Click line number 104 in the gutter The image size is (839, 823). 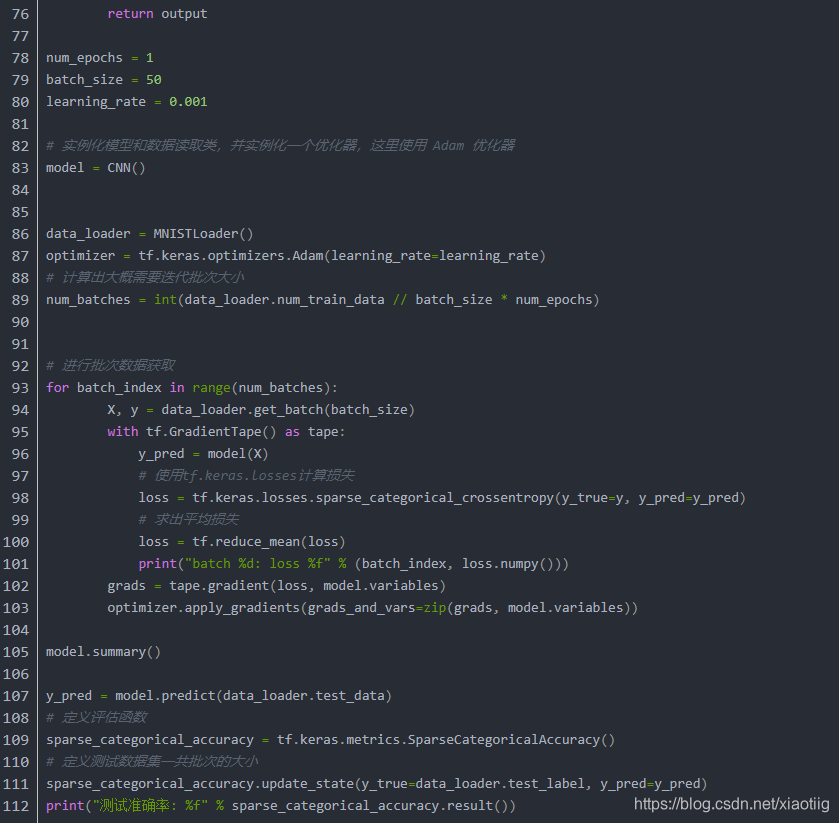(x=16, y=630)
